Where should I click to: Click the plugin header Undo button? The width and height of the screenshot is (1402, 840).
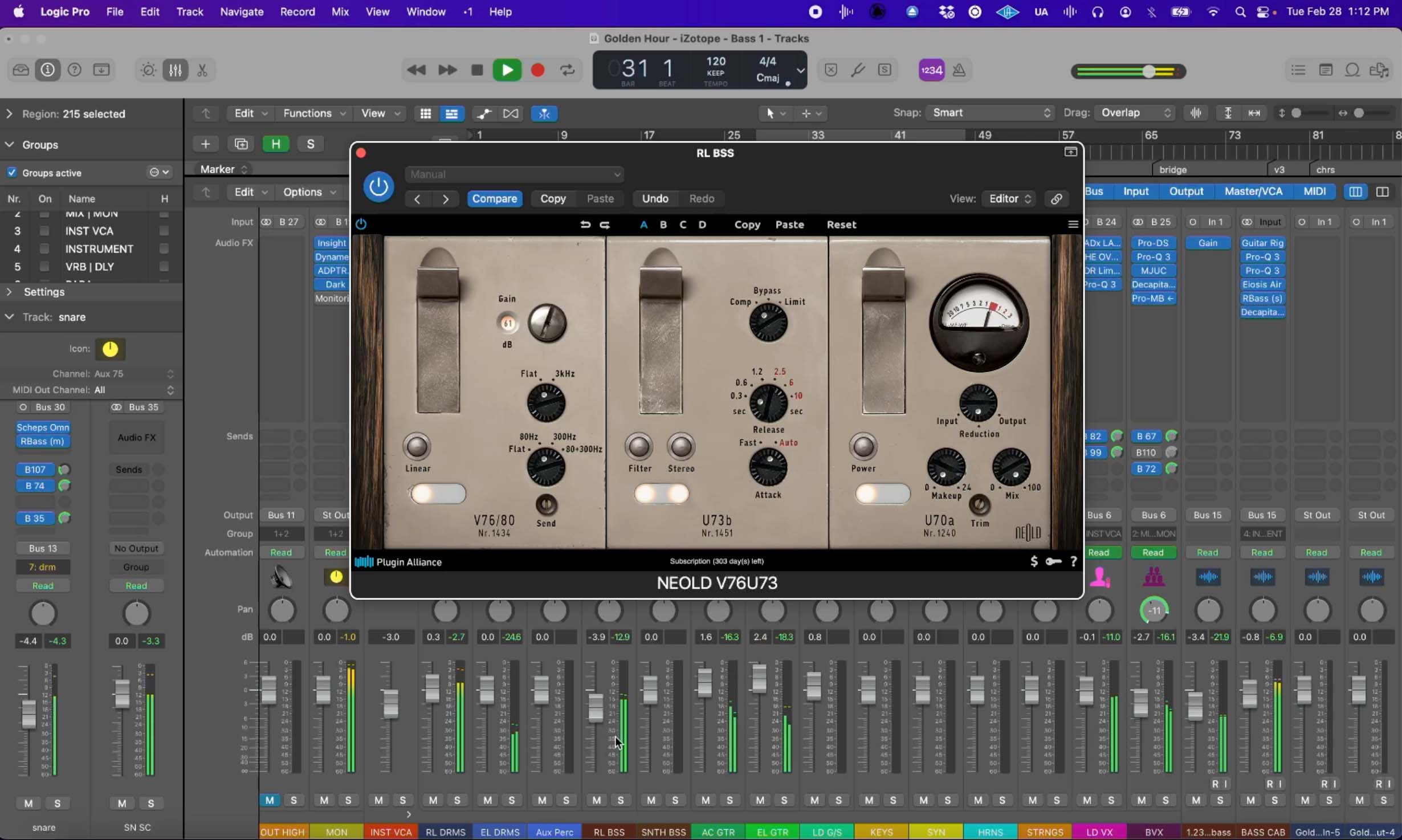655,198
